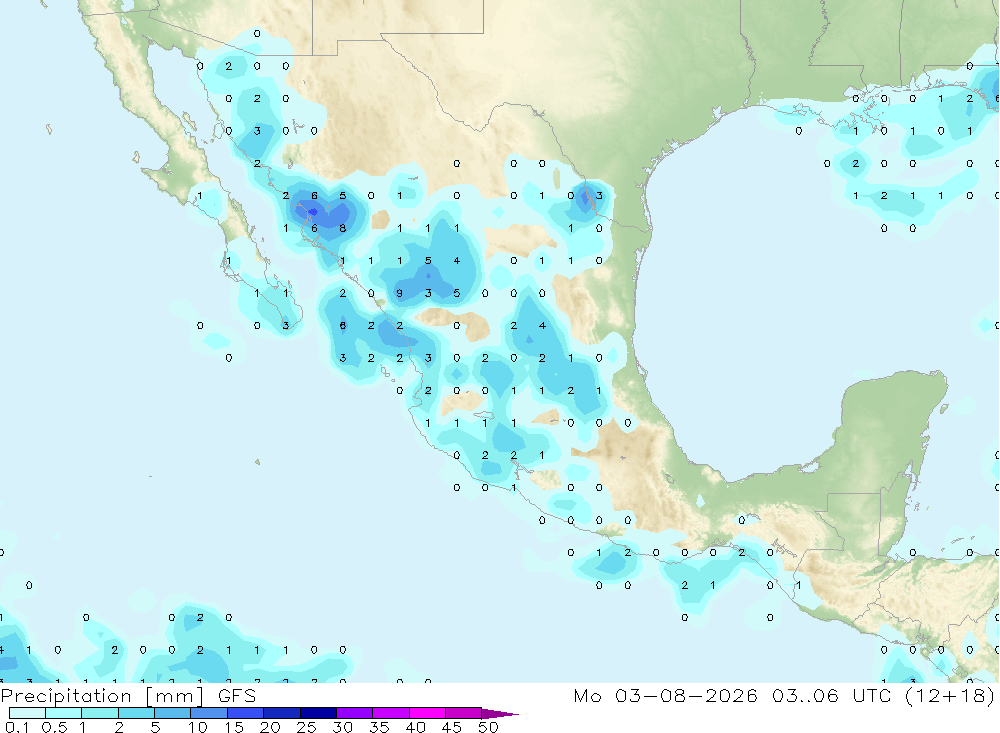The width and height of the screenshot is (1000, 733).
Task: Pick the legend swatch between 30 and 35
Action: point(355,713)
